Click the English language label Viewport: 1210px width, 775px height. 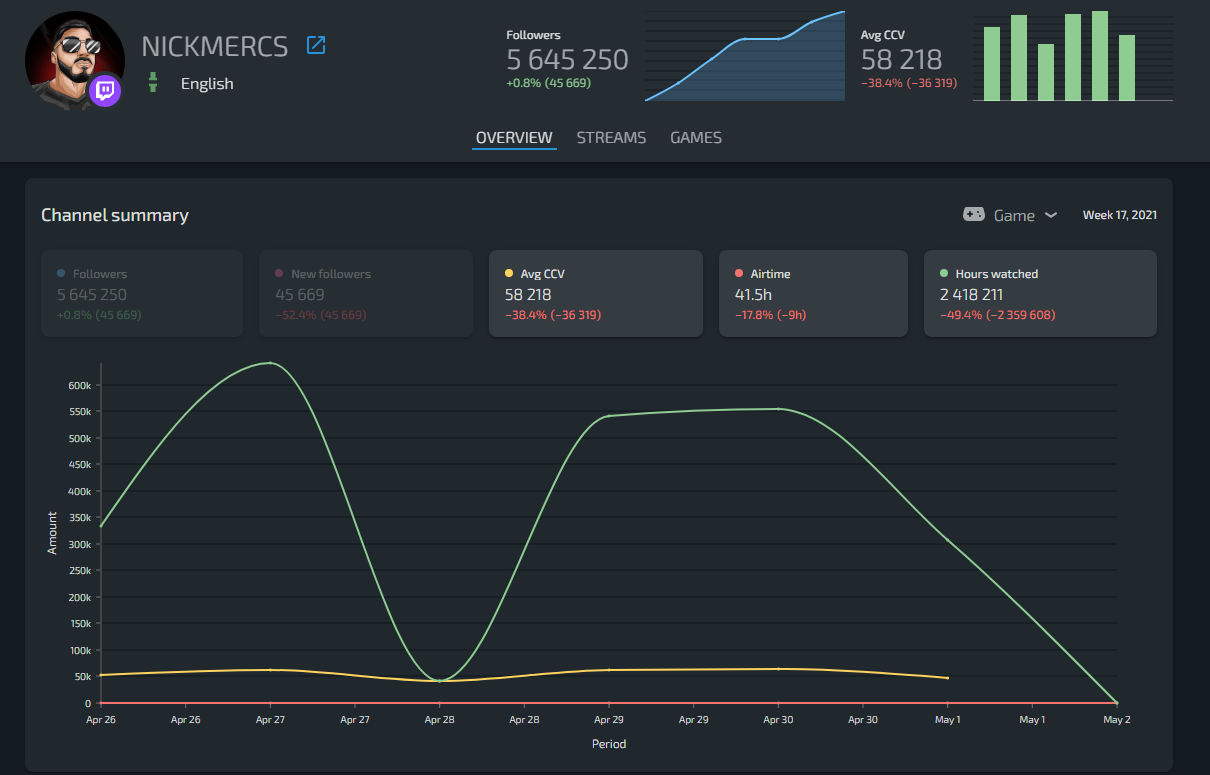point(207,84)
